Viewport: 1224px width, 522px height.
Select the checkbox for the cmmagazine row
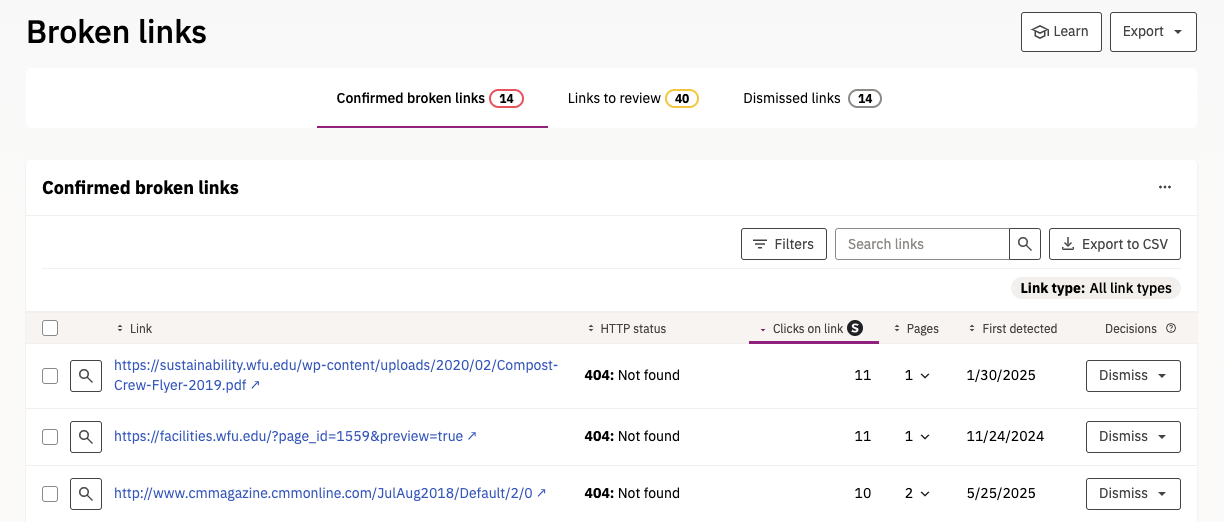50,494
